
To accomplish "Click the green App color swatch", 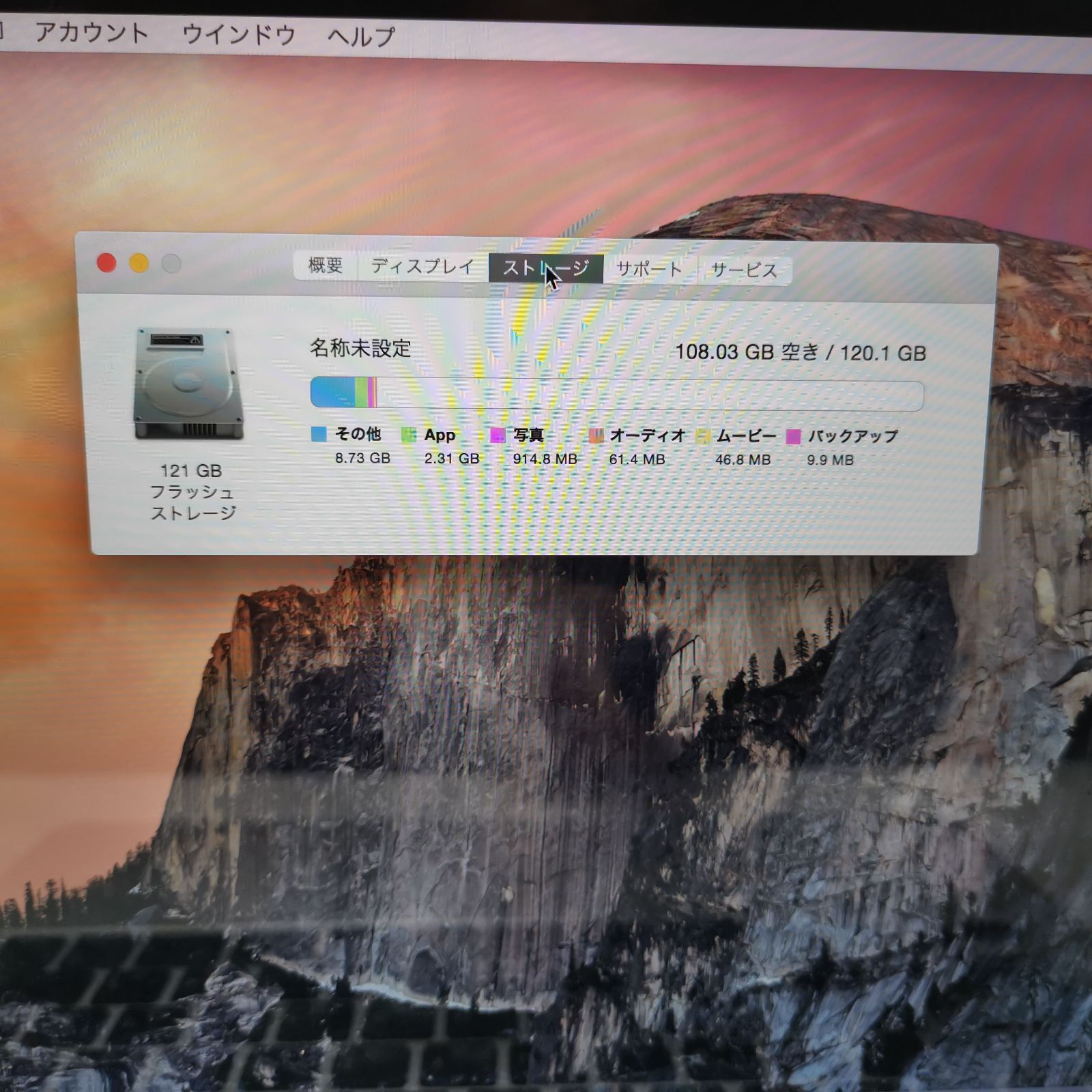I will pyautogui.click(x=408, y=435).
